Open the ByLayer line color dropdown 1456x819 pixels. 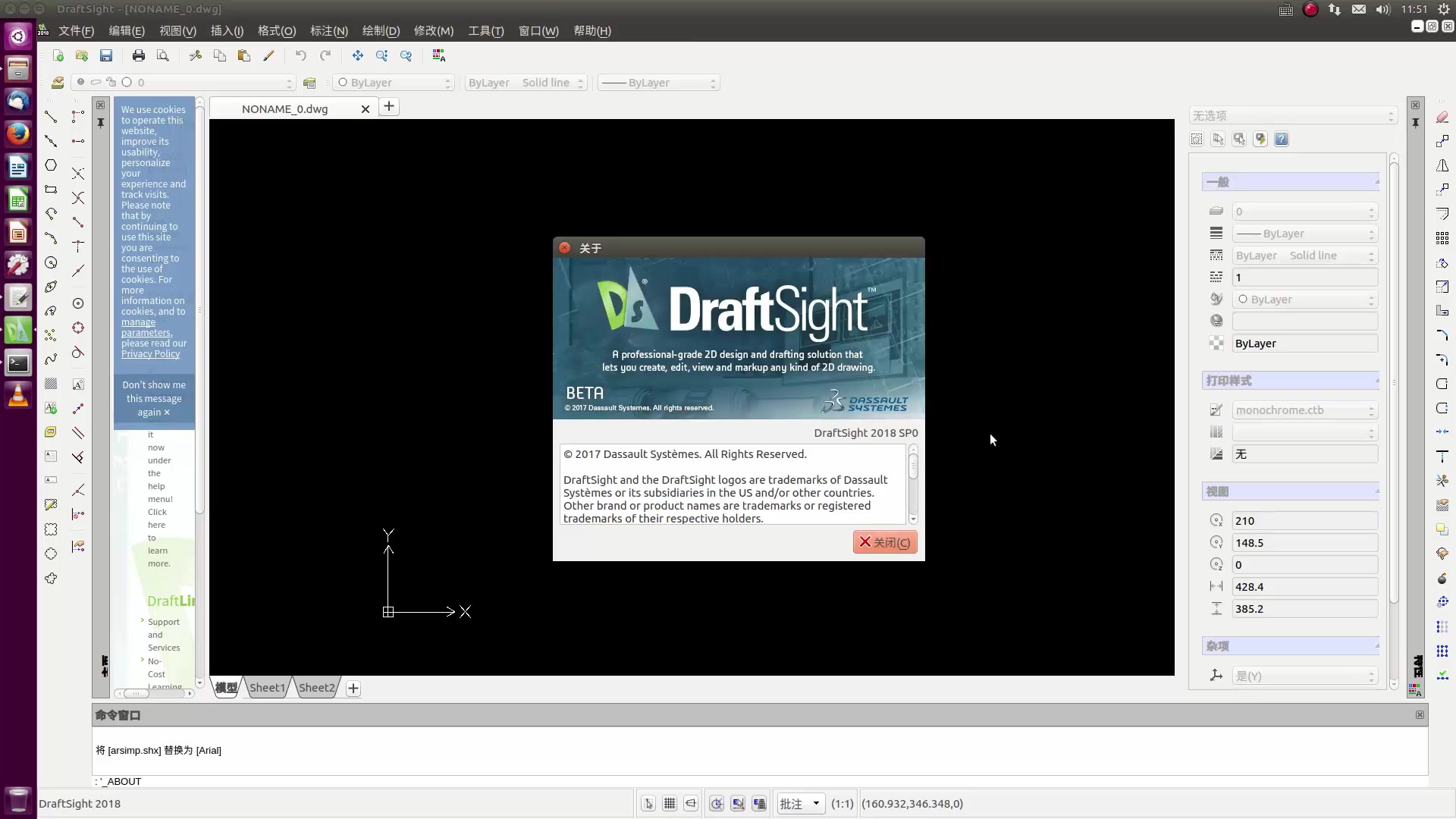(x=394, y=83)
